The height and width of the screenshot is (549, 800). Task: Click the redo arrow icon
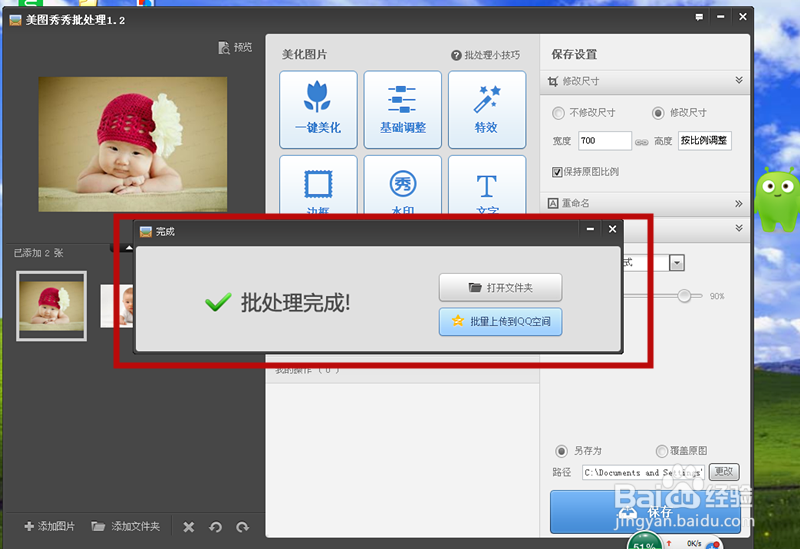pyautogui.click(x=242, y=527)
